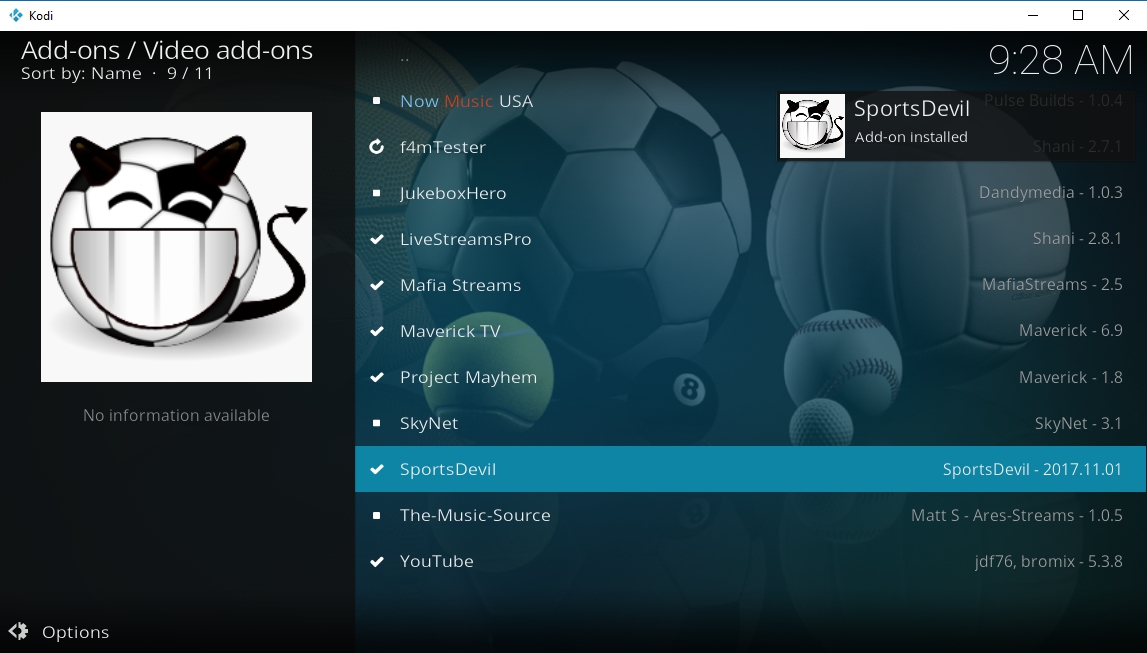Click the 9:28 AM clock display
This screenshot has width=1147, height=653.
pos(1061,61)
